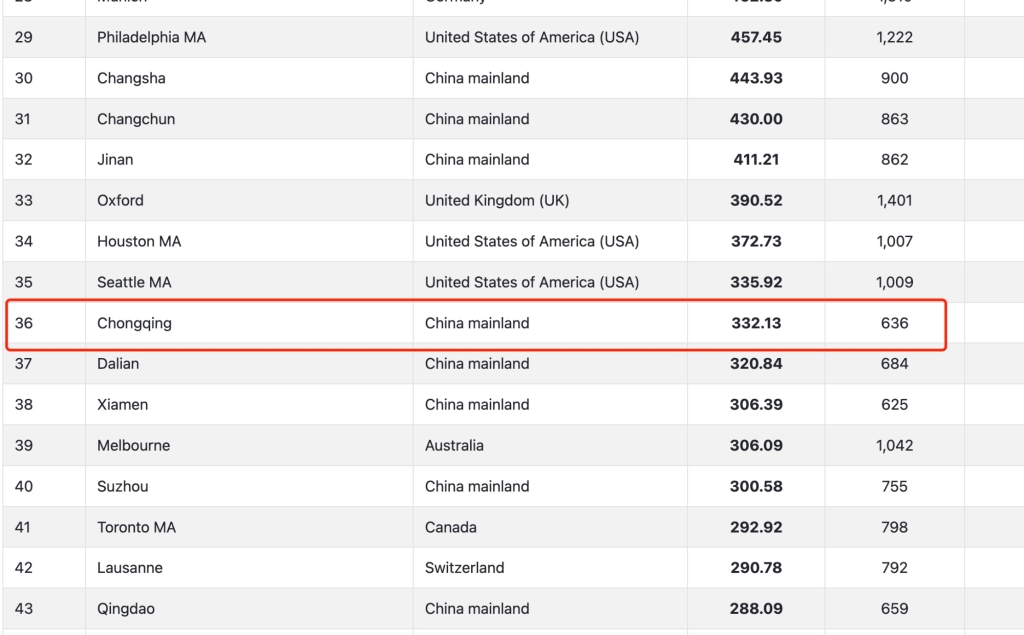Screen dimensions: 1024x635
Task: Click Melbourne in the city column
Action: pyautogui.click(x=134, y=446)
